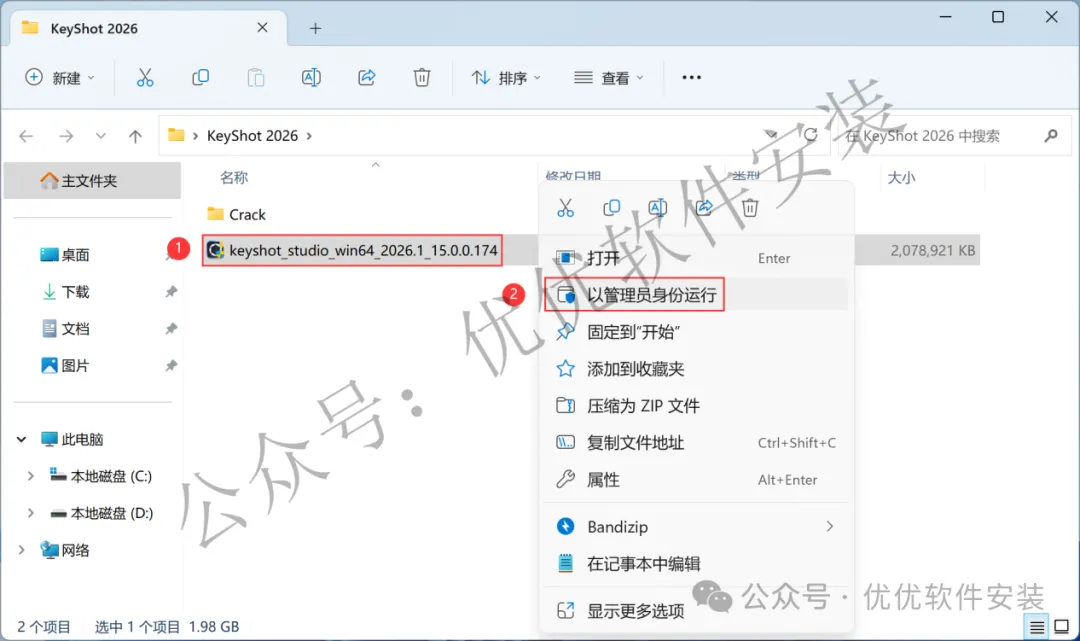This screenshot has height=641, width=1080.
Task: Expand 本地磁盘 (C:) tree node
Action: [x=30, y=476]
